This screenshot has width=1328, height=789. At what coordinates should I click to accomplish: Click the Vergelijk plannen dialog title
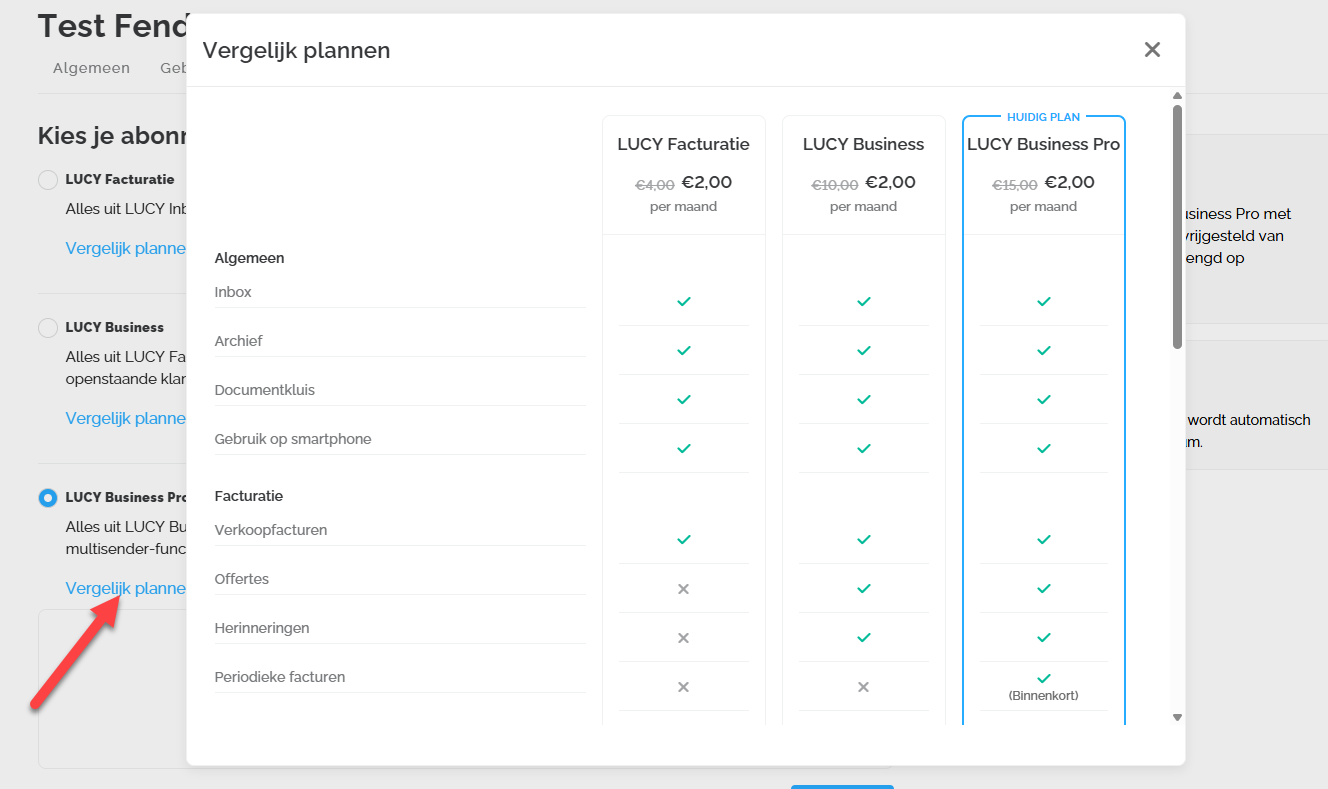pyautogui.click(x=296, y=50)
